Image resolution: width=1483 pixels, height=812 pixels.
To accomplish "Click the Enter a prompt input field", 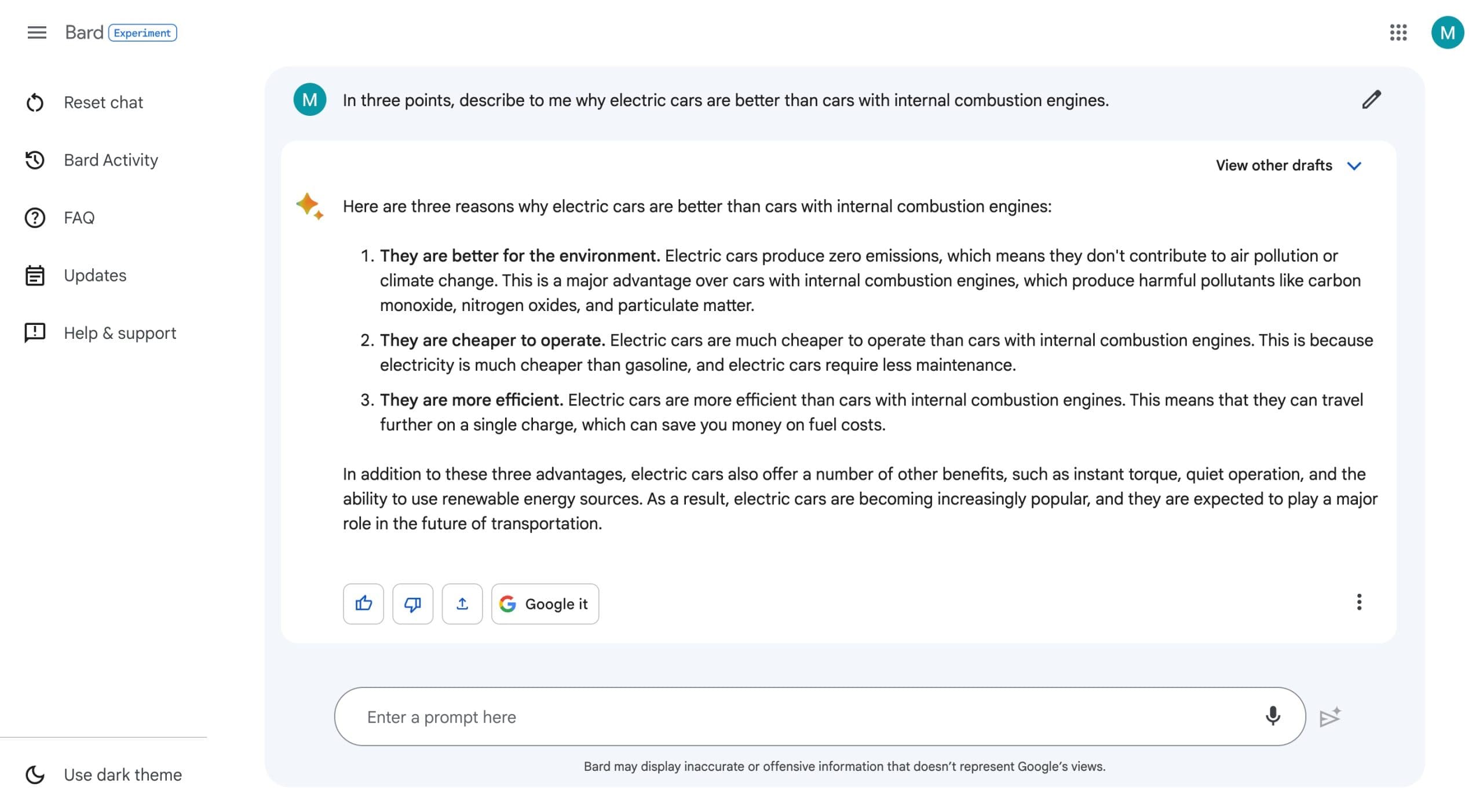I will tap(820, 716).
